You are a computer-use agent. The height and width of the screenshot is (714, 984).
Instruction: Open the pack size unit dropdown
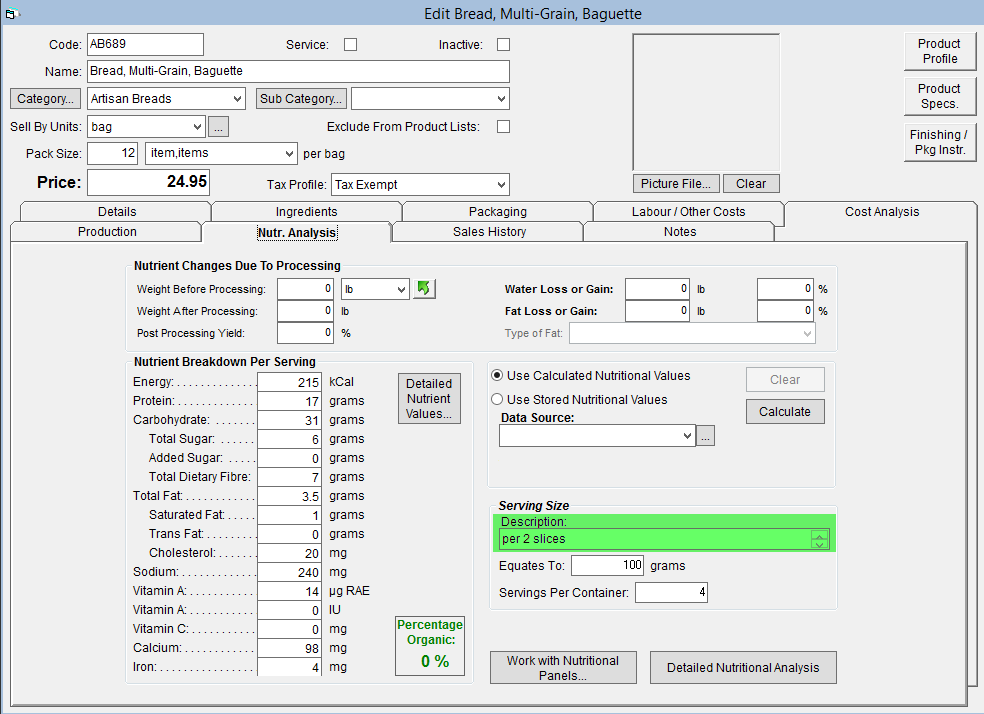[289, 153]
